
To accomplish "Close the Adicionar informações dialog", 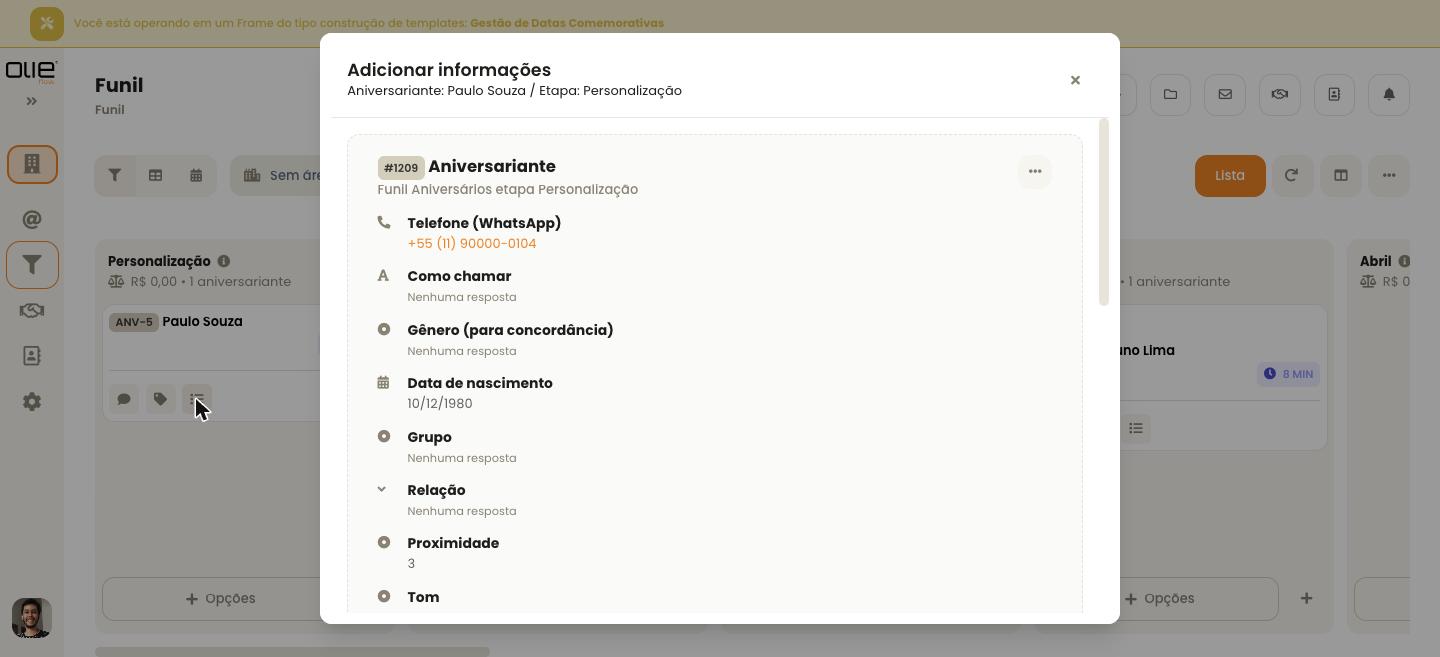I will pos(1075,80).
